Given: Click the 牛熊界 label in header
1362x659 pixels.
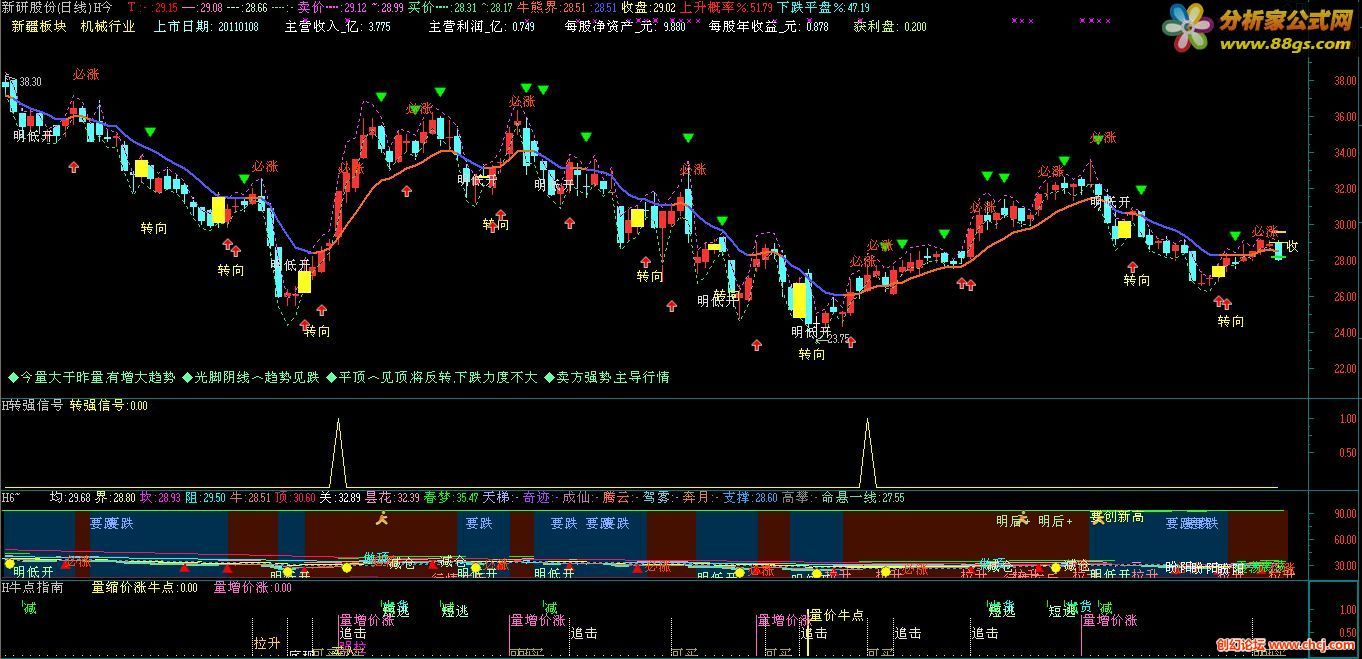Looking at the screenshot, I should pyautogui.click(x=537, y=7).
